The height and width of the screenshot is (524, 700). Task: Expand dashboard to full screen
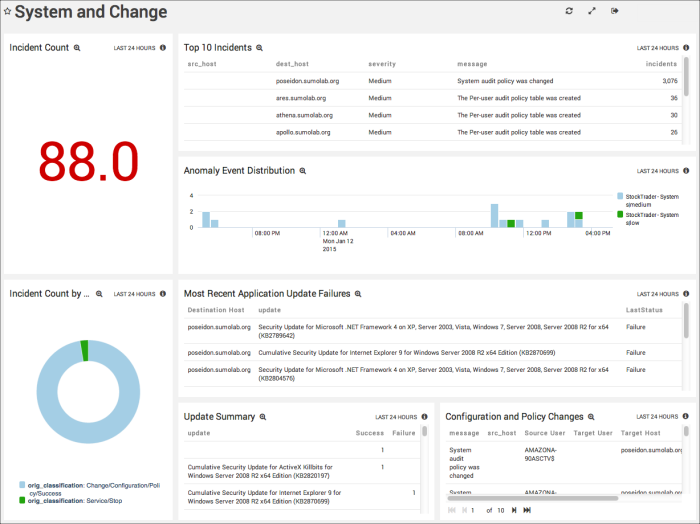coord(592,11)
